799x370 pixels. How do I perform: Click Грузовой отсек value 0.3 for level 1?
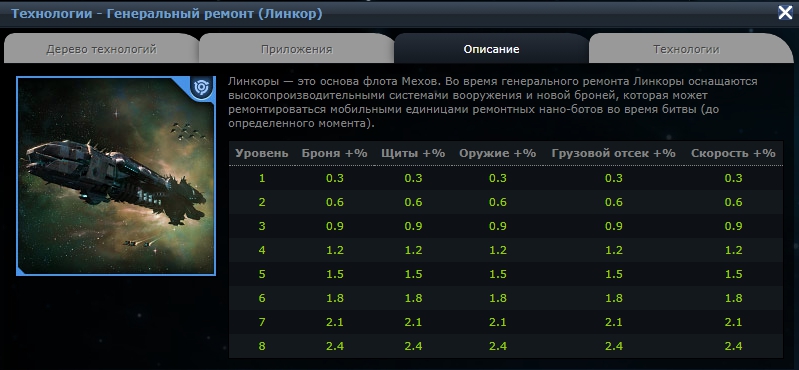614,178
